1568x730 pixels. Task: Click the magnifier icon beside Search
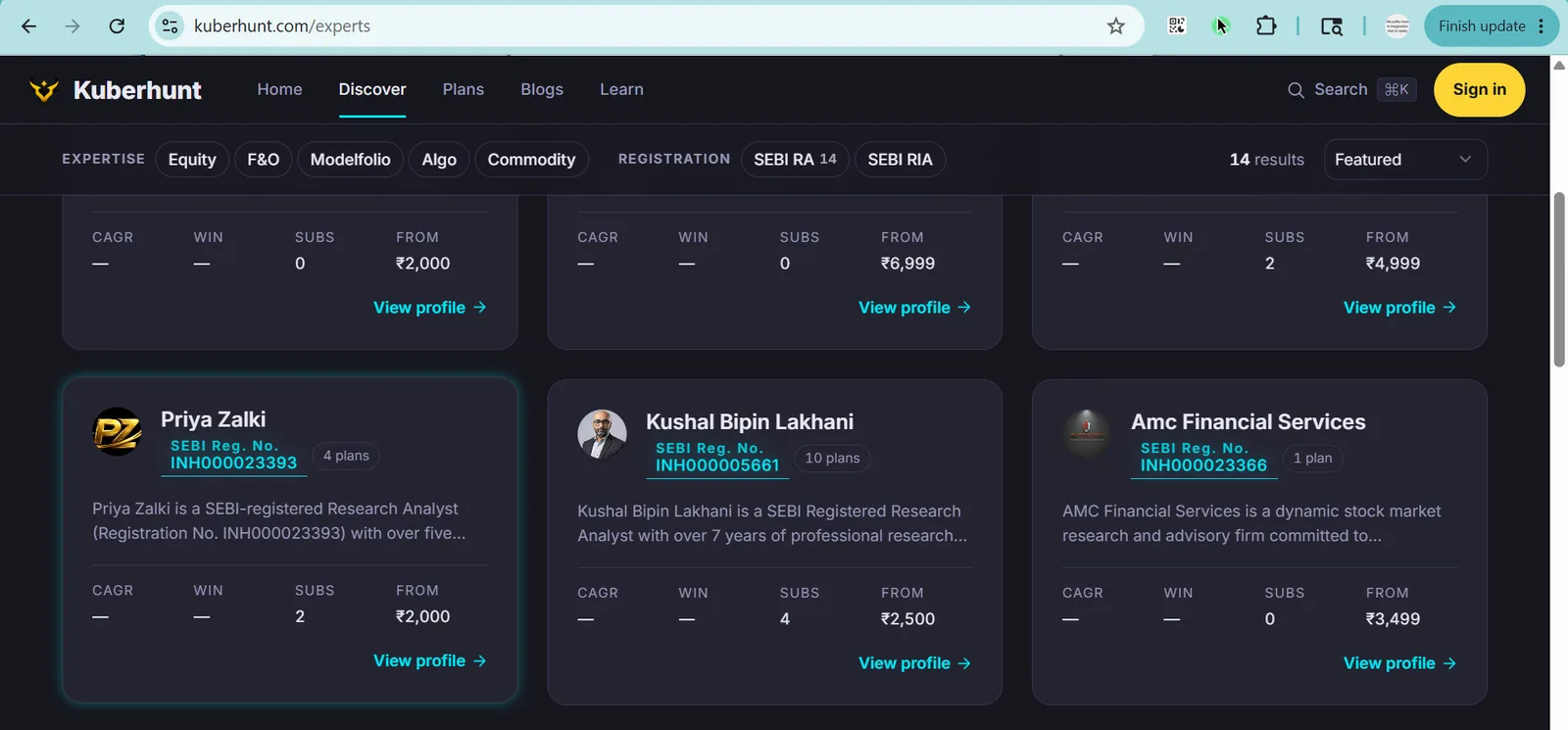pyautogui.click(x=1296, y=90)
